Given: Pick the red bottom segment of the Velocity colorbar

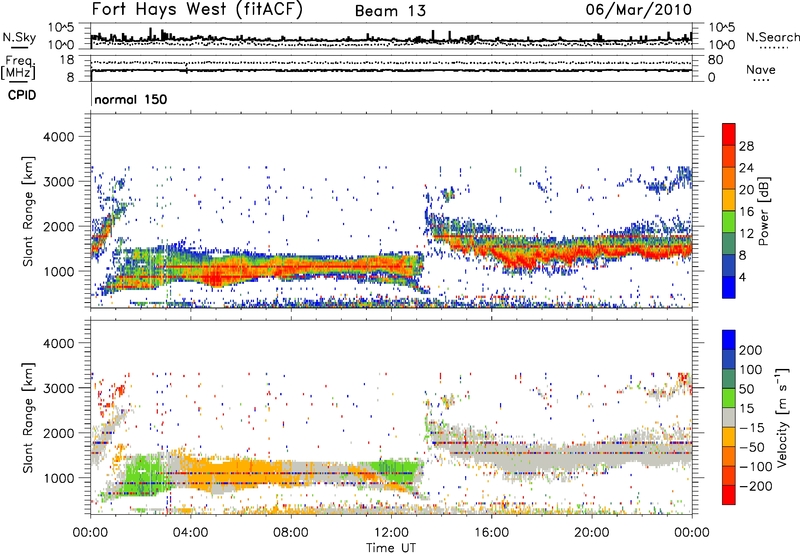Looking at the screenshot, I should [x=729, y=495].
